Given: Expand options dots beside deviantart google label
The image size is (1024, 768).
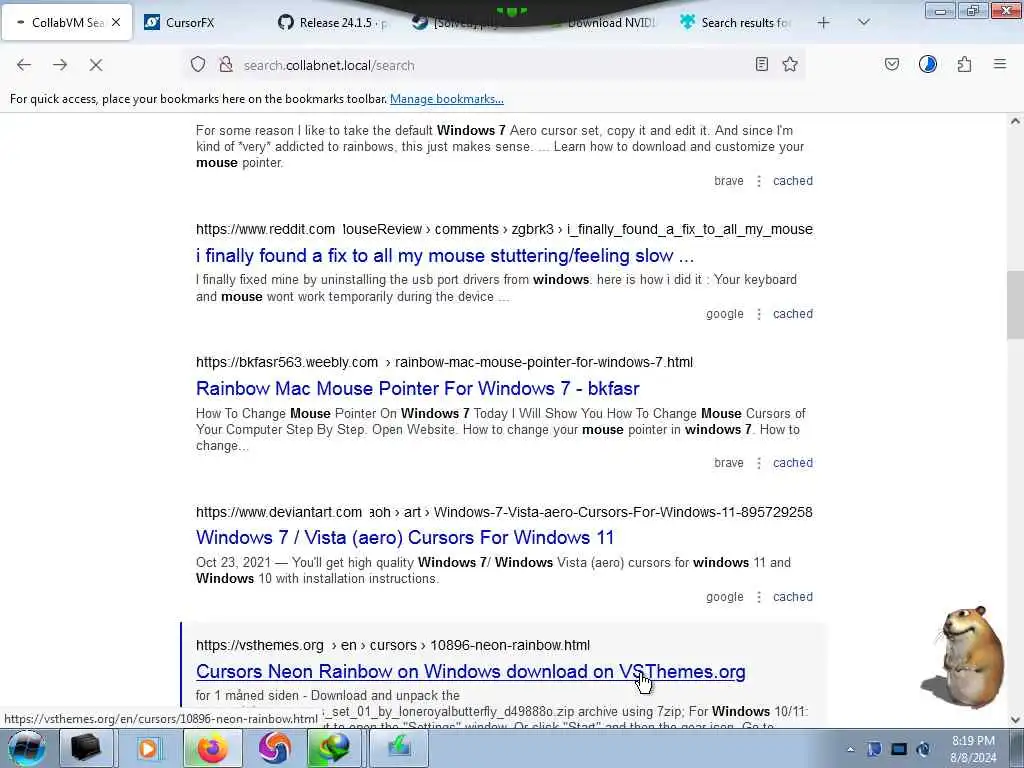Looking at the screenshot, I should 758,597.
